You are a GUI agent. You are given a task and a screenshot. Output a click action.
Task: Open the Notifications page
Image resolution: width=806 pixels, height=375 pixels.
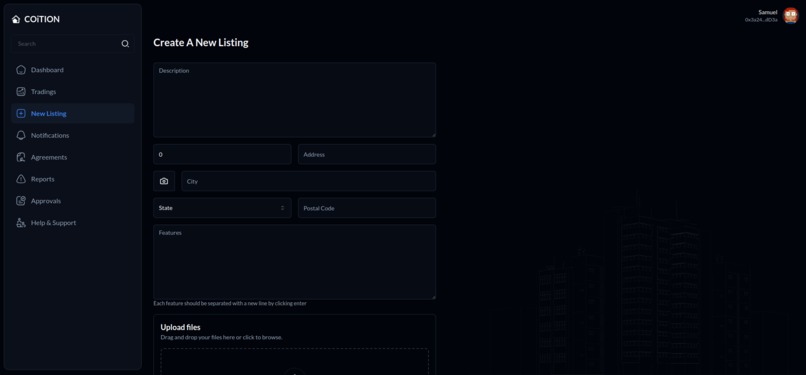pyautogui.click(x=72, y=135)
